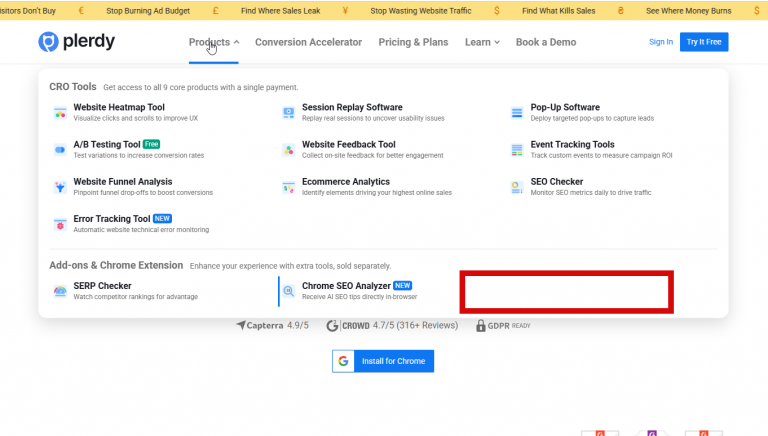The width and height of the screenshot is (768, 436).
Task: Open the A/B Testing Tool link
Action: [107, 145]
